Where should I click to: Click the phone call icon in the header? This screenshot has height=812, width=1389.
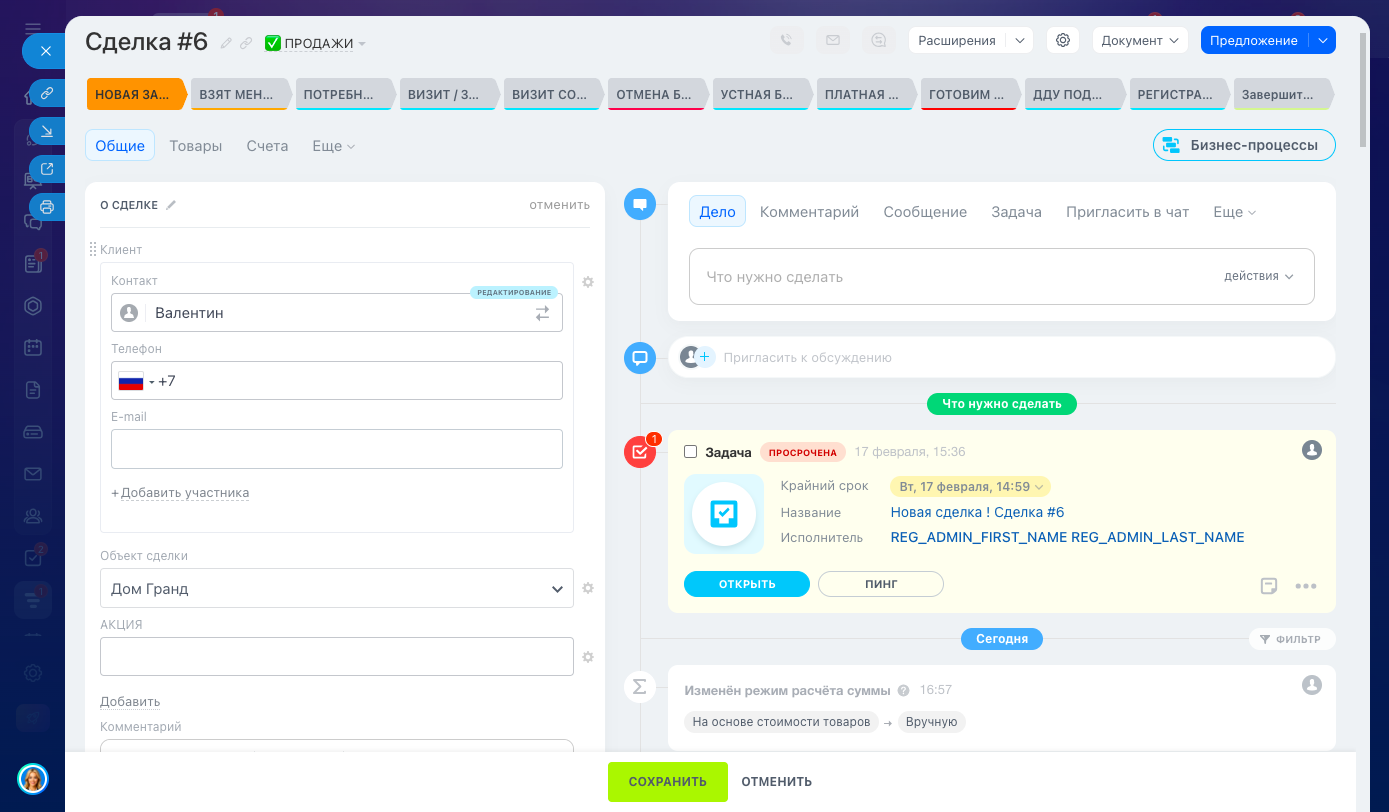click(x=787, y=40)
